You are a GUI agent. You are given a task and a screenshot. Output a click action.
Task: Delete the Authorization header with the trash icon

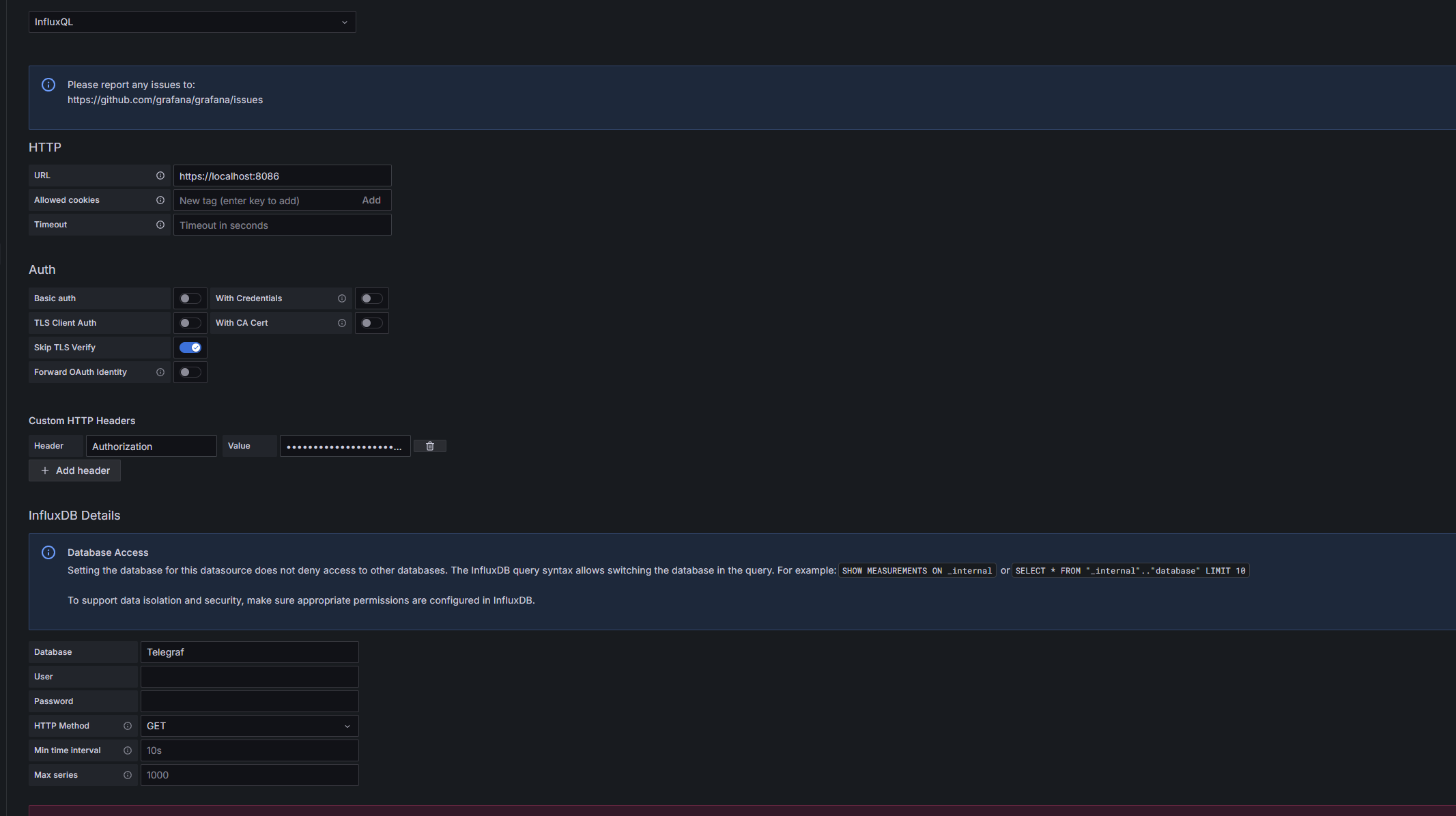pyautogui.click(x=430, y=446)
